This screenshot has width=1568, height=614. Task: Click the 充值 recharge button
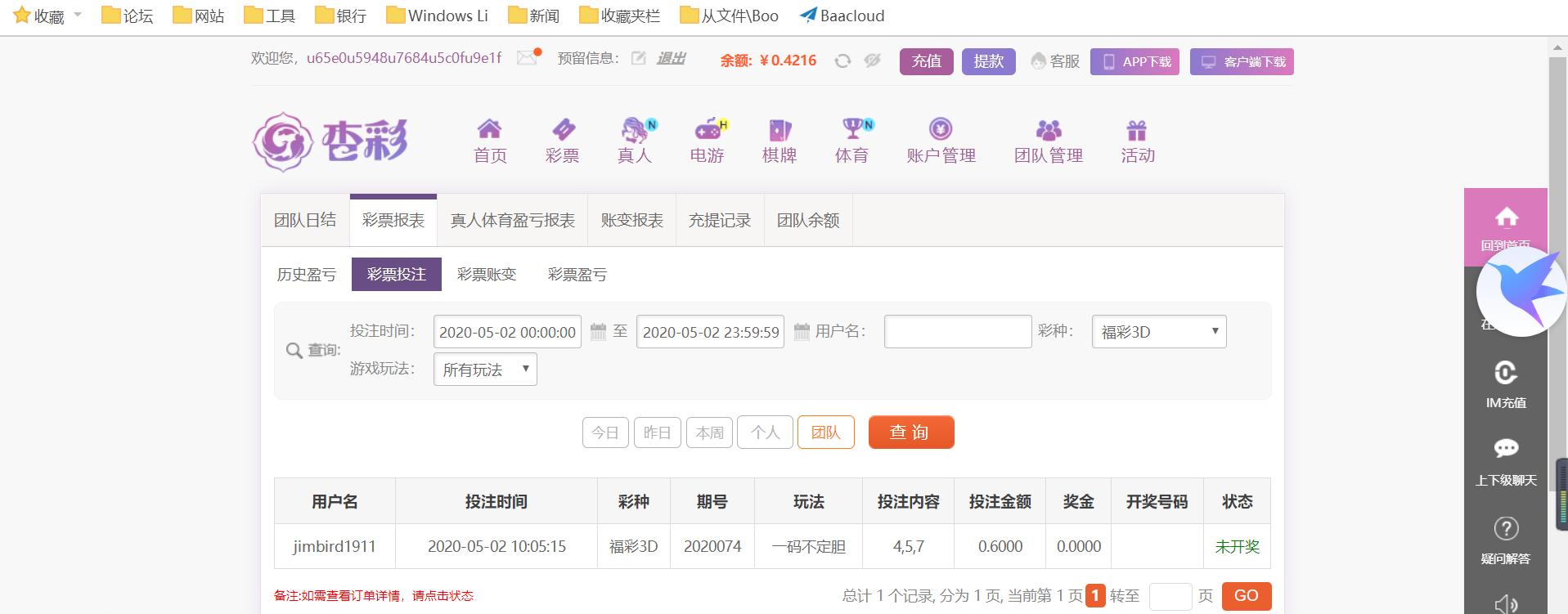[x=927, y=61]
